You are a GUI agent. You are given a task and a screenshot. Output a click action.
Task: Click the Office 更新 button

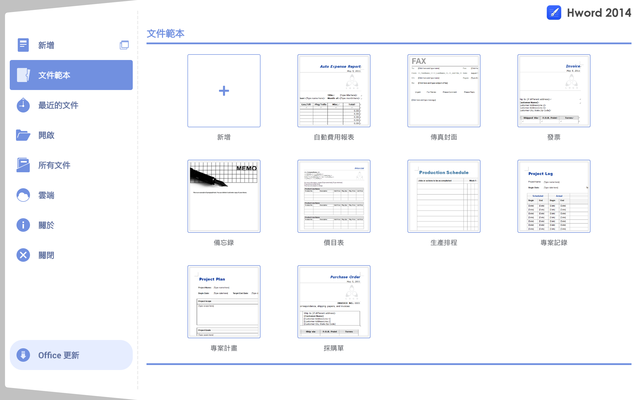(71, 355)
